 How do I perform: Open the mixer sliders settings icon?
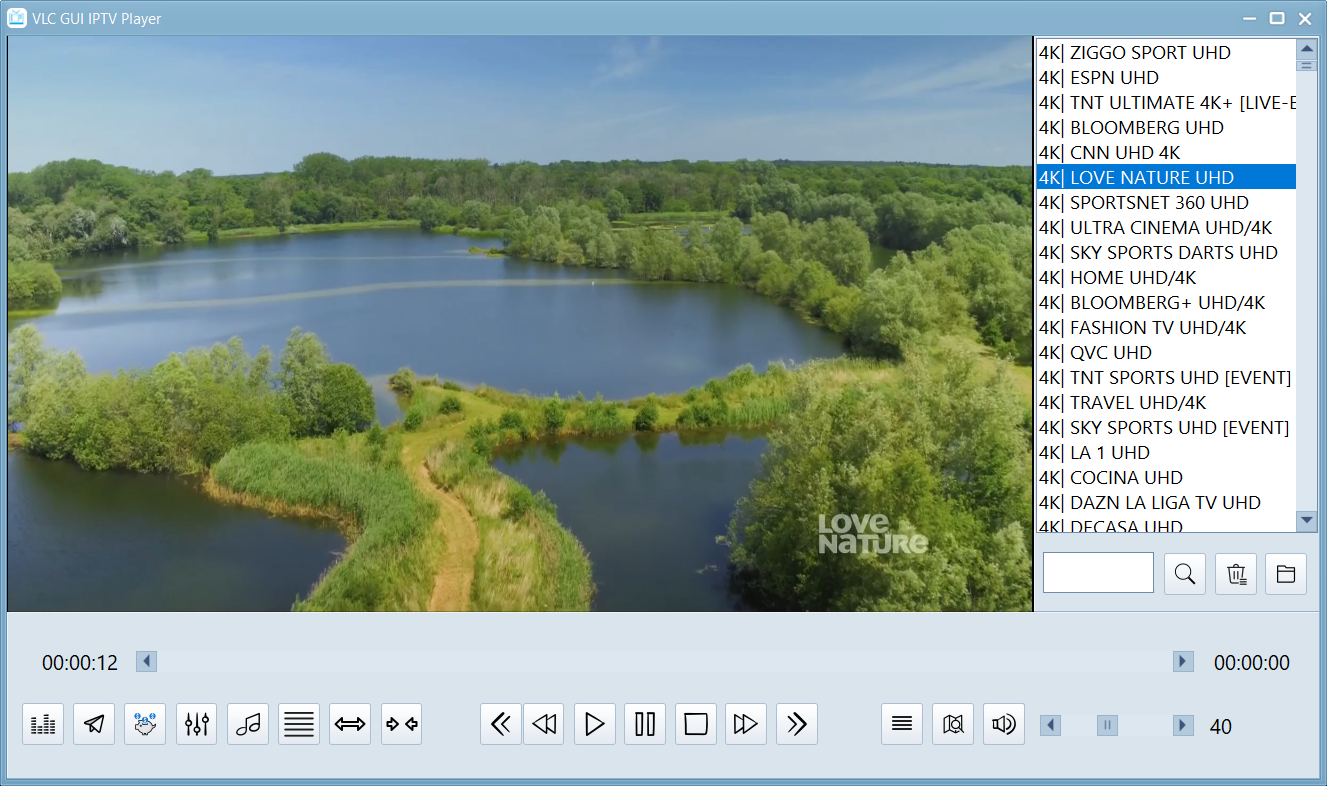point(196,724)
